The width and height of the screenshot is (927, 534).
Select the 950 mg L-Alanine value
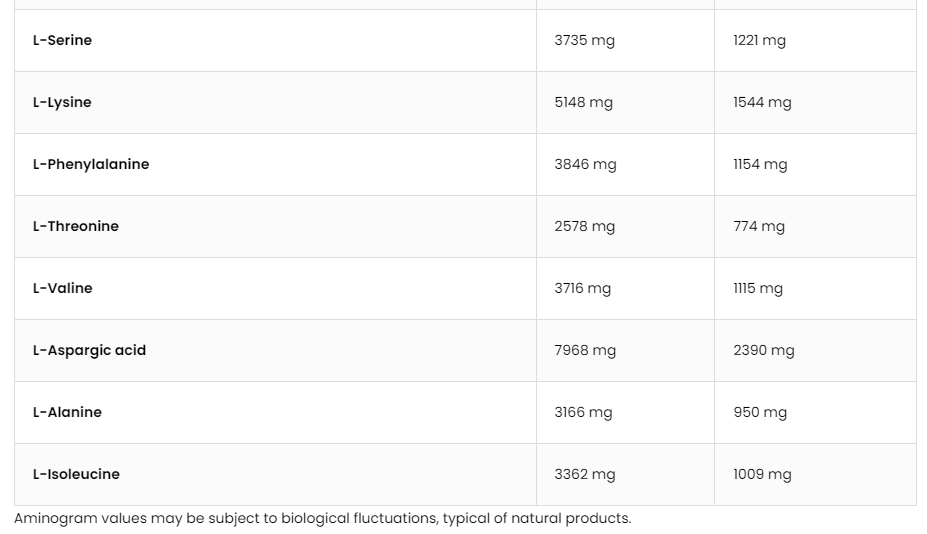[760, 412]
